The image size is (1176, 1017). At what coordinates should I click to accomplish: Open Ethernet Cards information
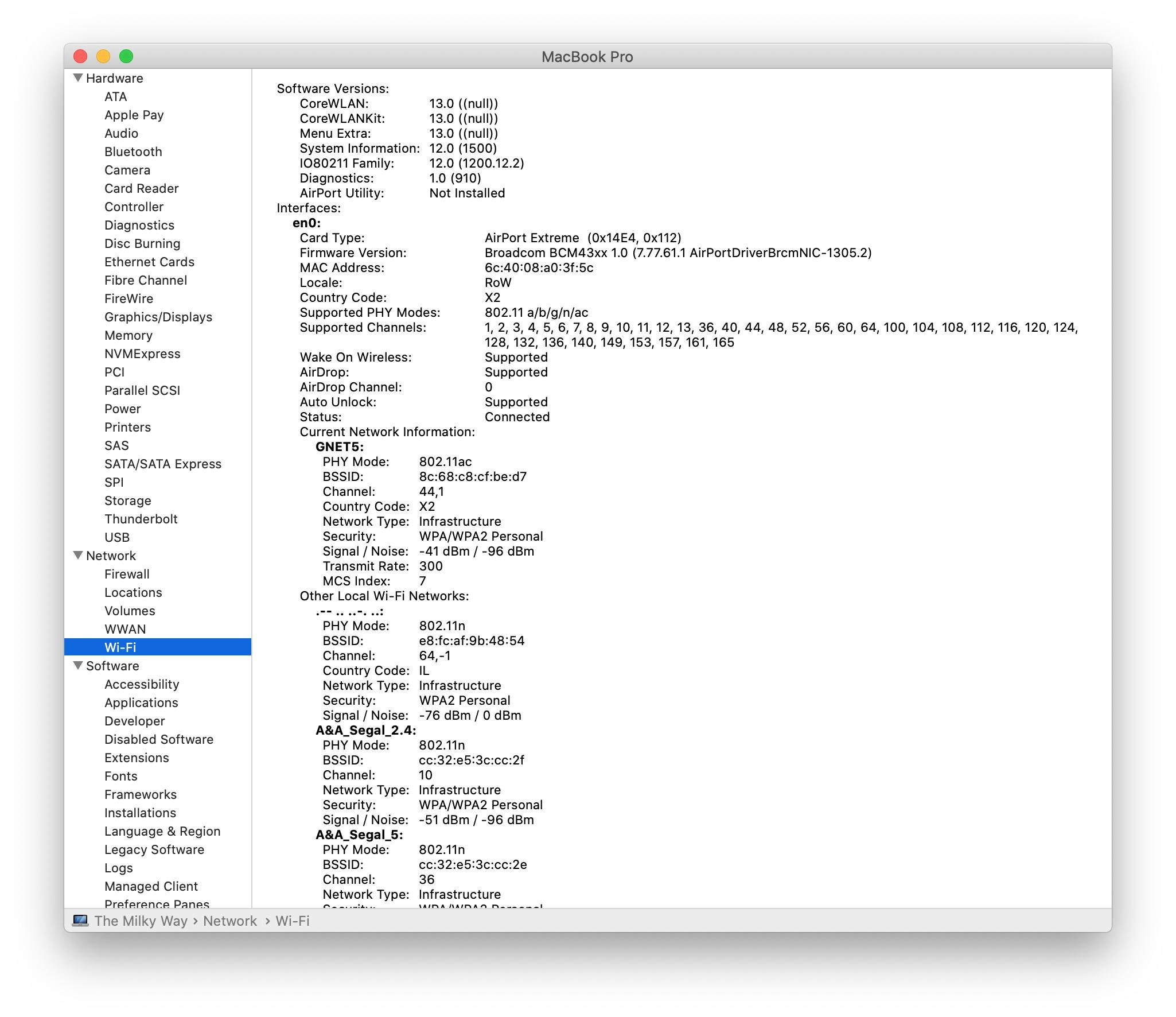(x=149, y=262)
